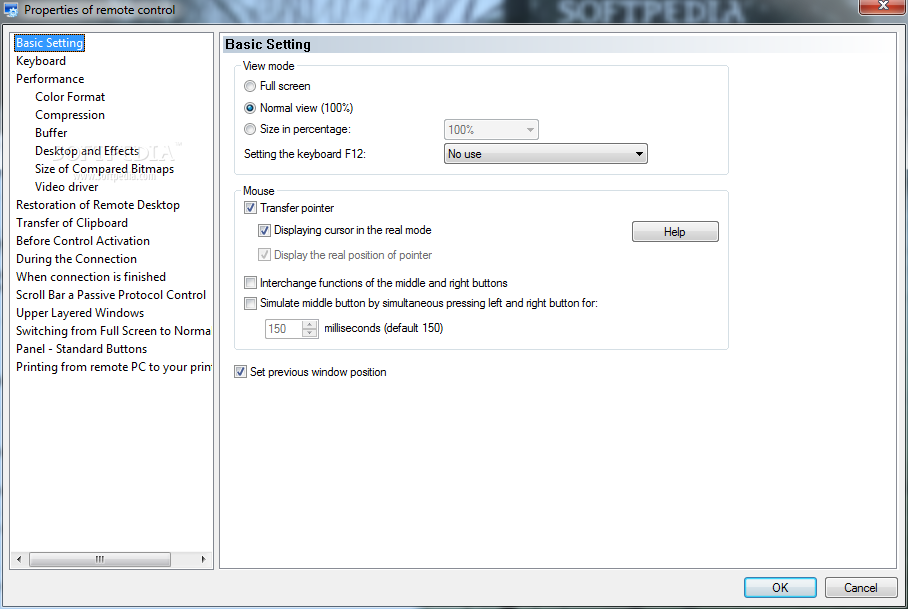Select Compression in the tree
This screenshot has width=908, height=609.
tap(70, 115)
